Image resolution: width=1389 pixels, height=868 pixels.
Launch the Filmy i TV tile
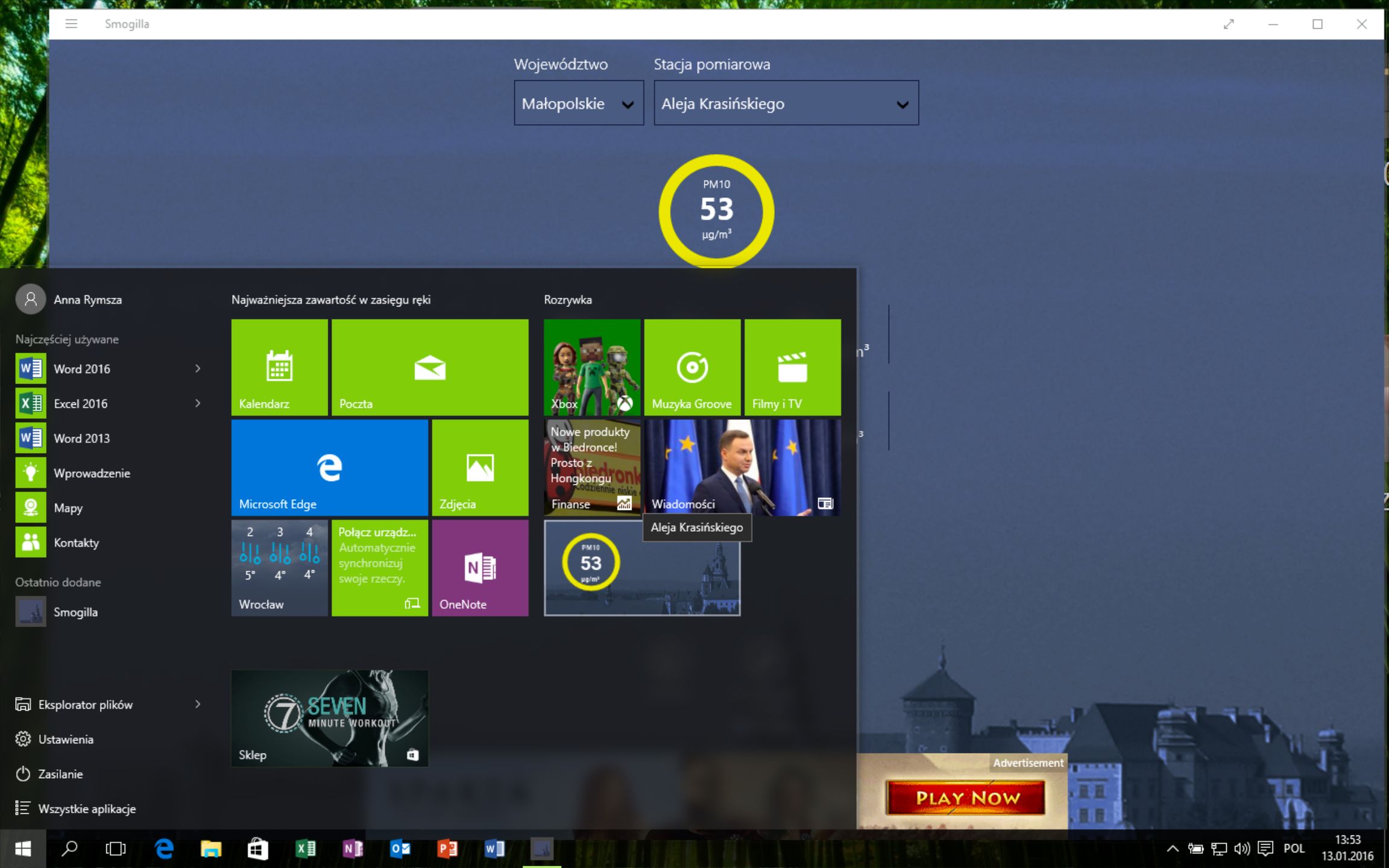tap(792, 367)
